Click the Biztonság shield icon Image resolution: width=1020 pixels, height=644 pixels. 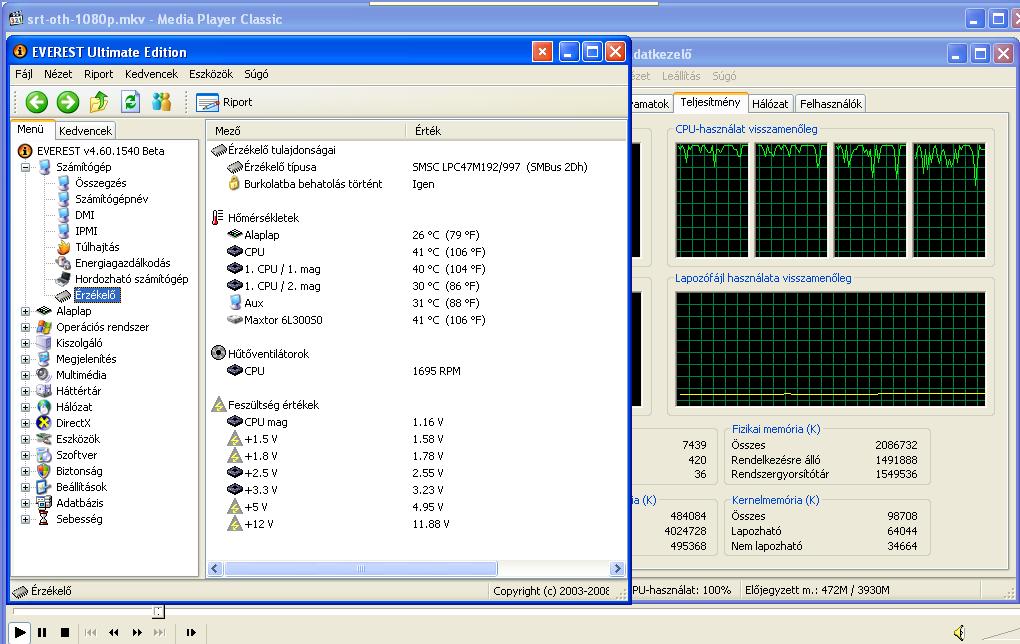pyautogui.click(x=44, y=471)
